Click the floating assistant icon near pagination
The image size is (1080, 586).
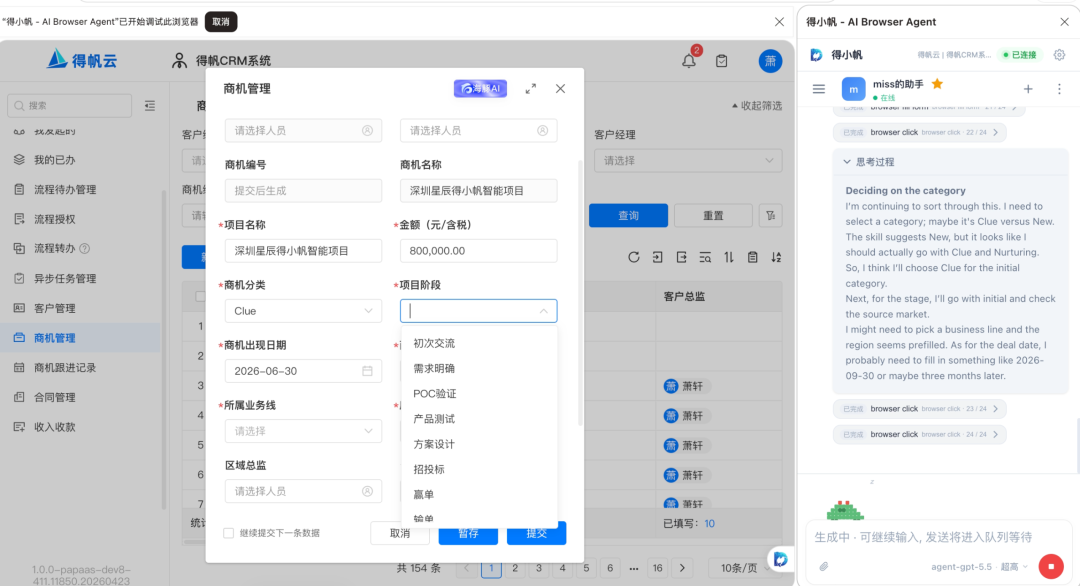tap(780, 558)
